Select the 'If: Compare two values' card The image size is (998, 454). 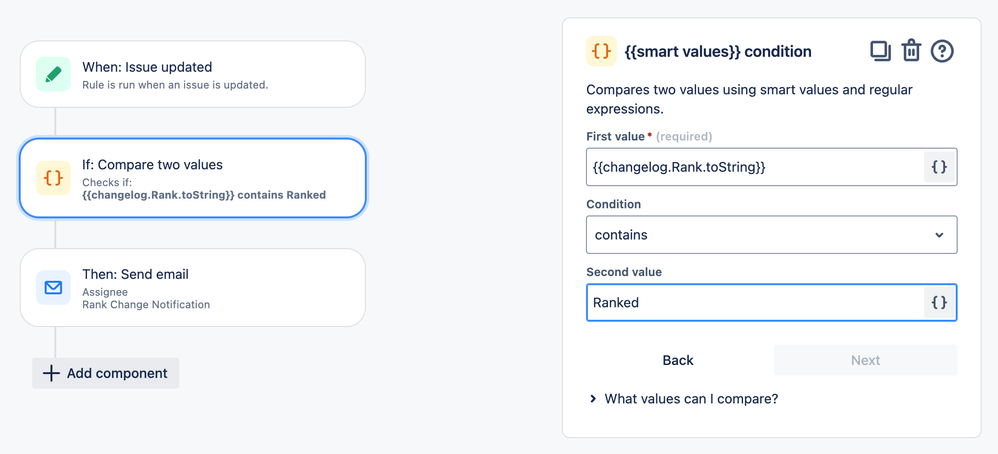192,178
